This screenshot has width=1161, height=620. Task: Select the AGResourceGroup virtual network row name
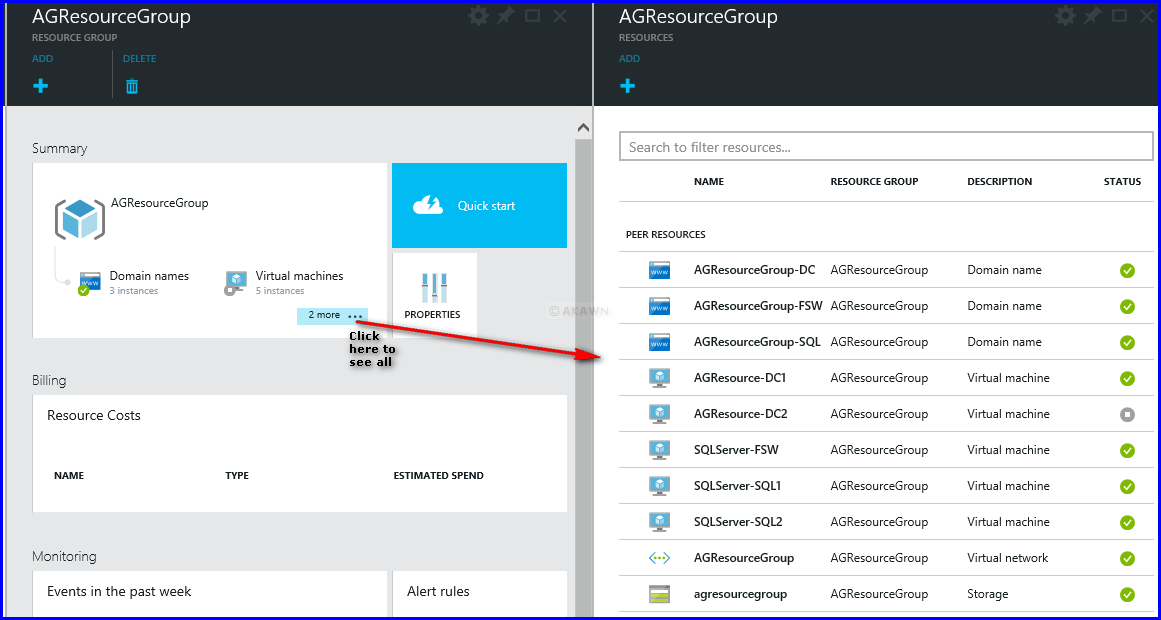click(743, 558)
